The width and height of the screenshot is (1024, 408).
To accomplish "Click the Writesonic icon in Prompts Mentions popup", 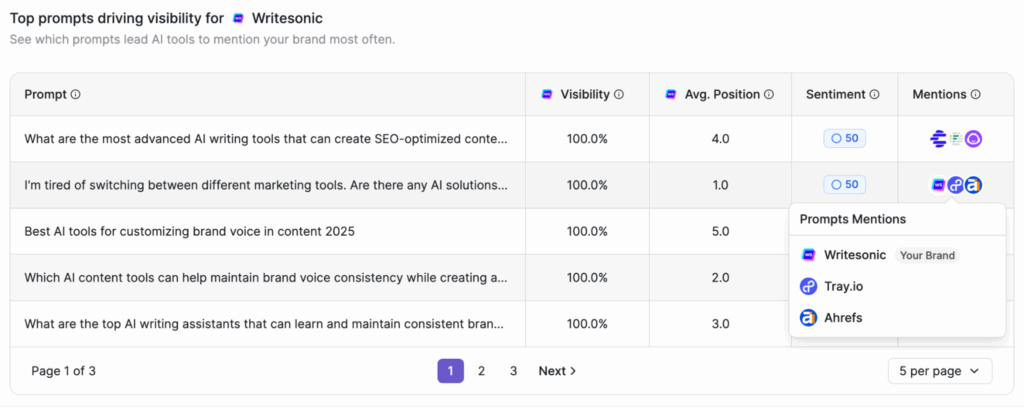I will (x=808, y=255).
